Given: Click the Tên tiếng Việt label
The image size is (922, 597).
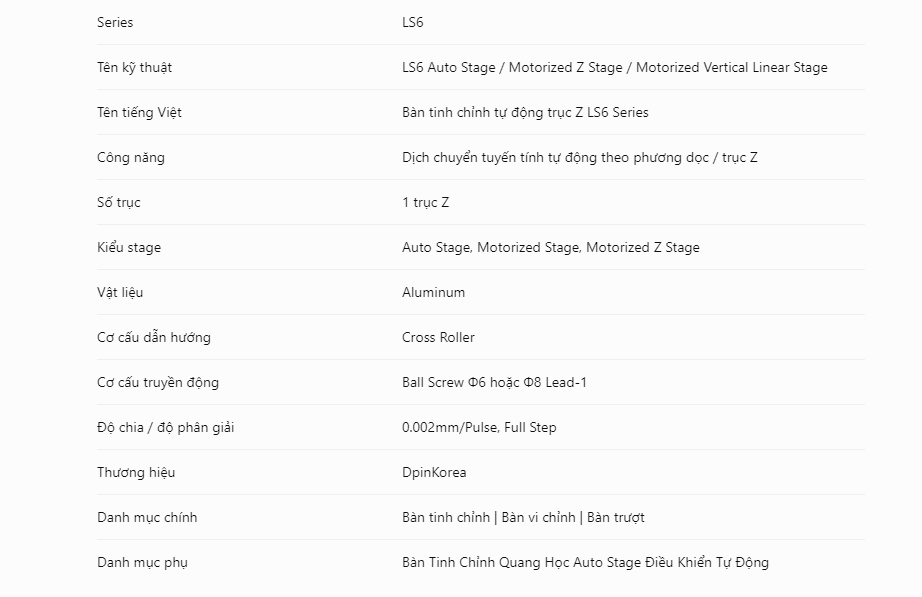Looking at the screenshot, I should click(x=139, y=112).
